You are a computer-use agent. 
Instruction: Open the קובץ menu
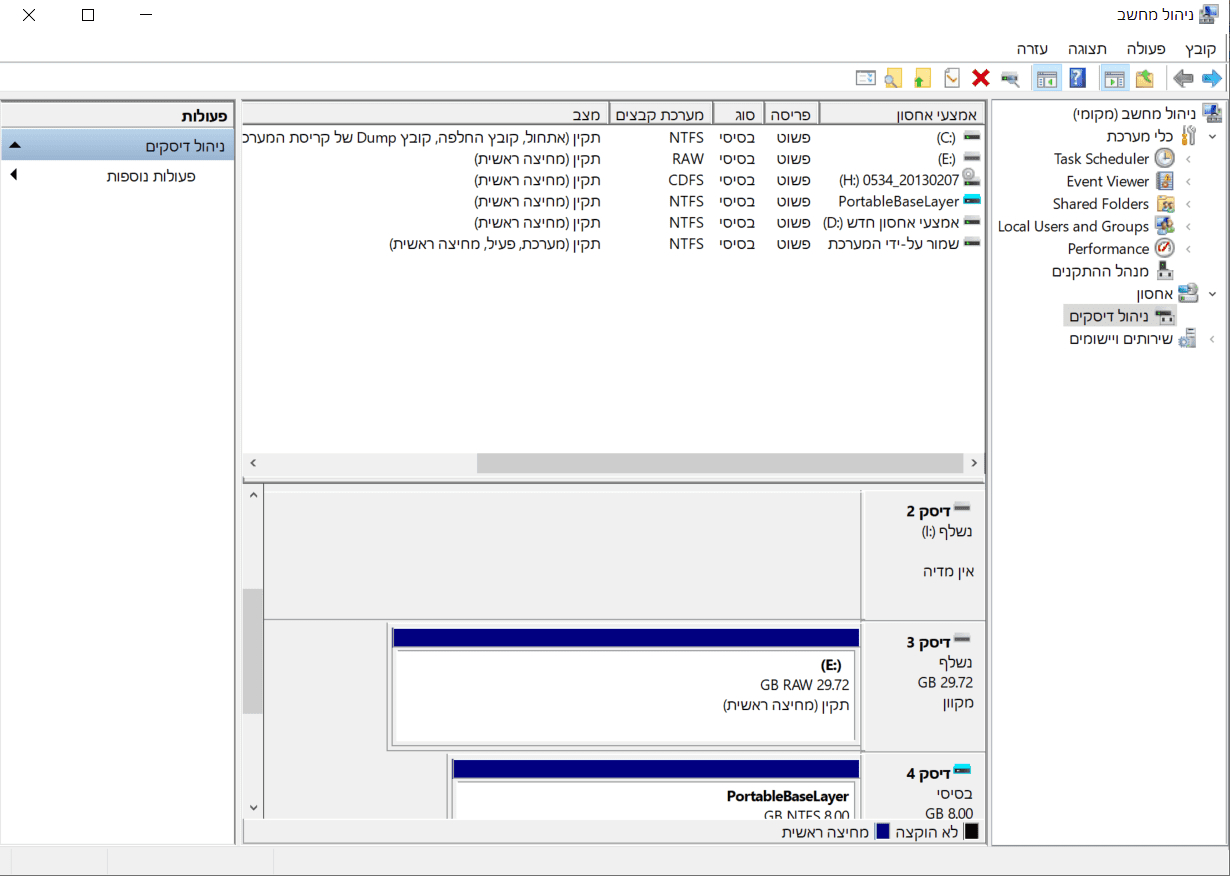click(1201, 49)
